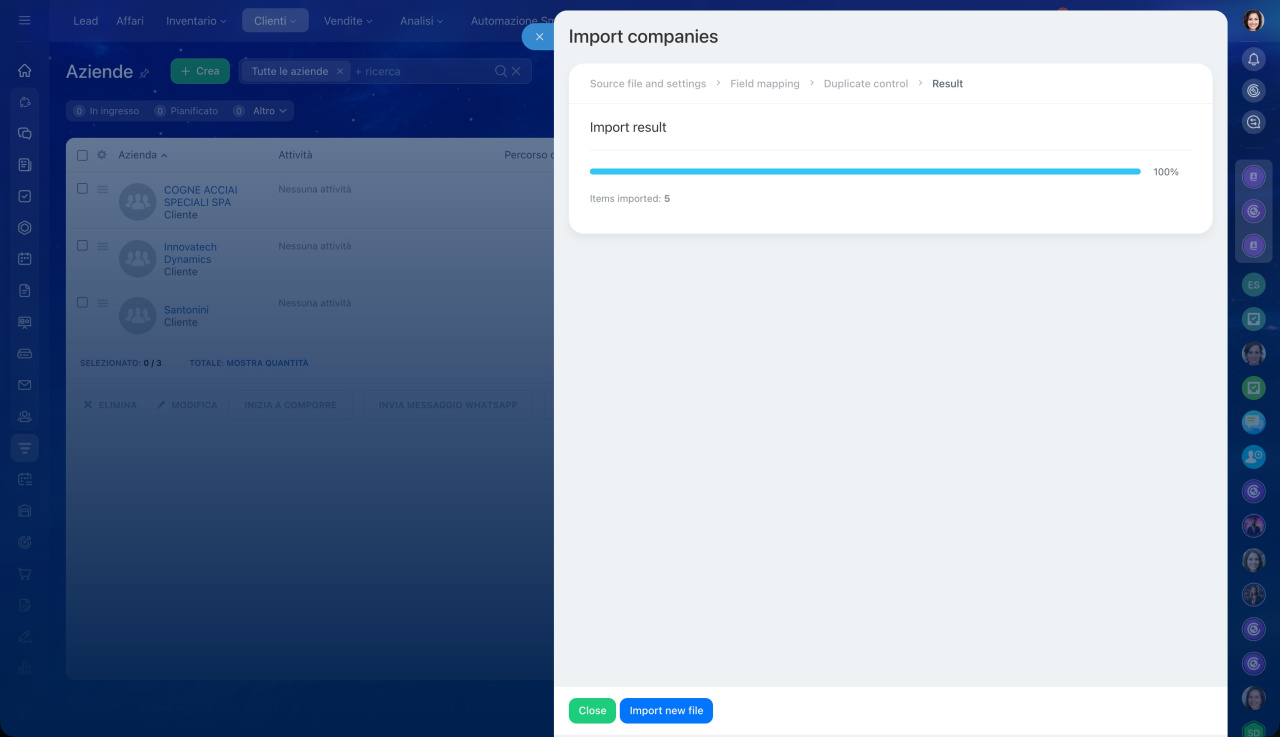Click the home icon in left sidebar

[25, 71]
